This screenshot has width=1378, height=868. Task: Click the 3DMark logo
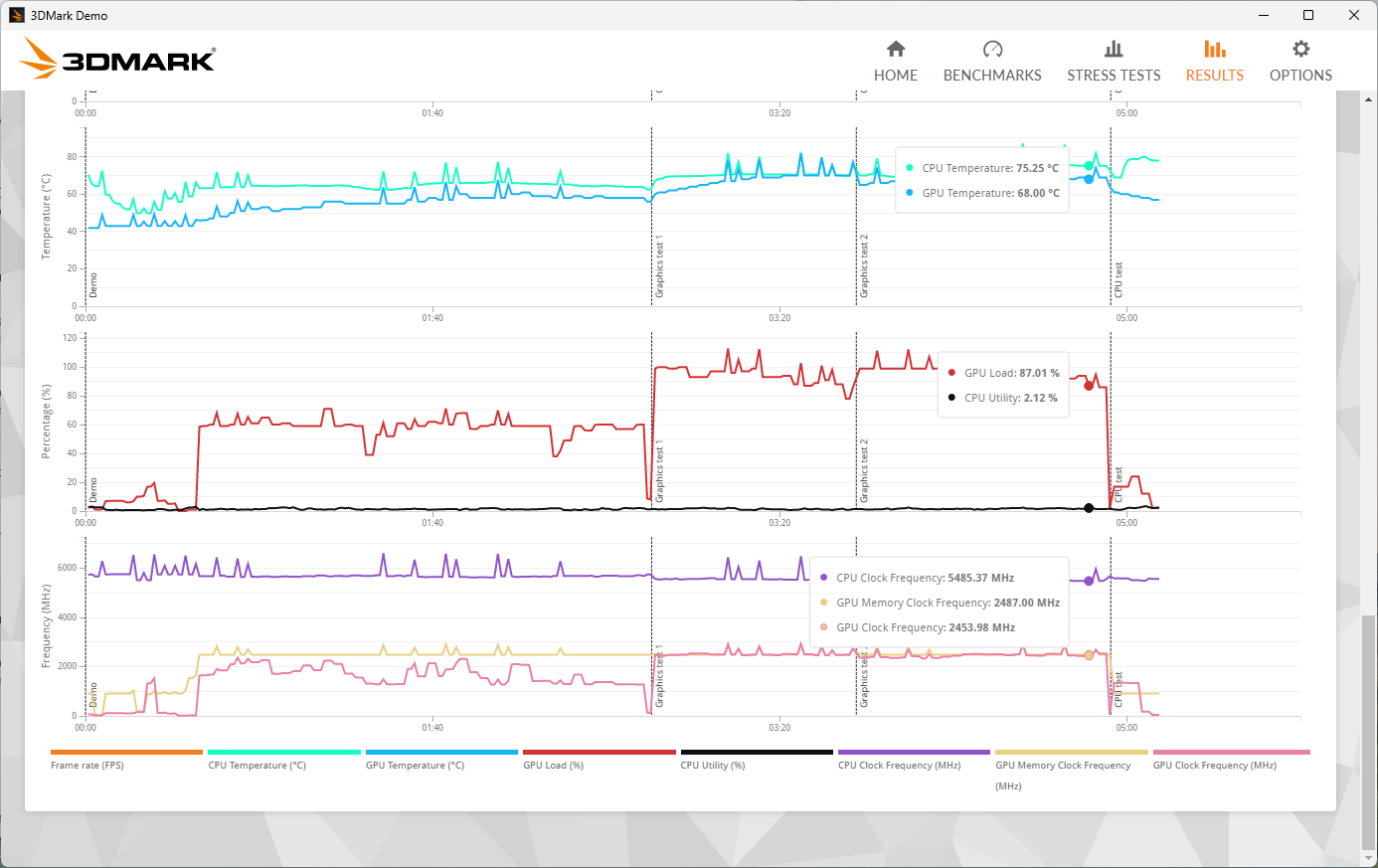coord(118,60)
